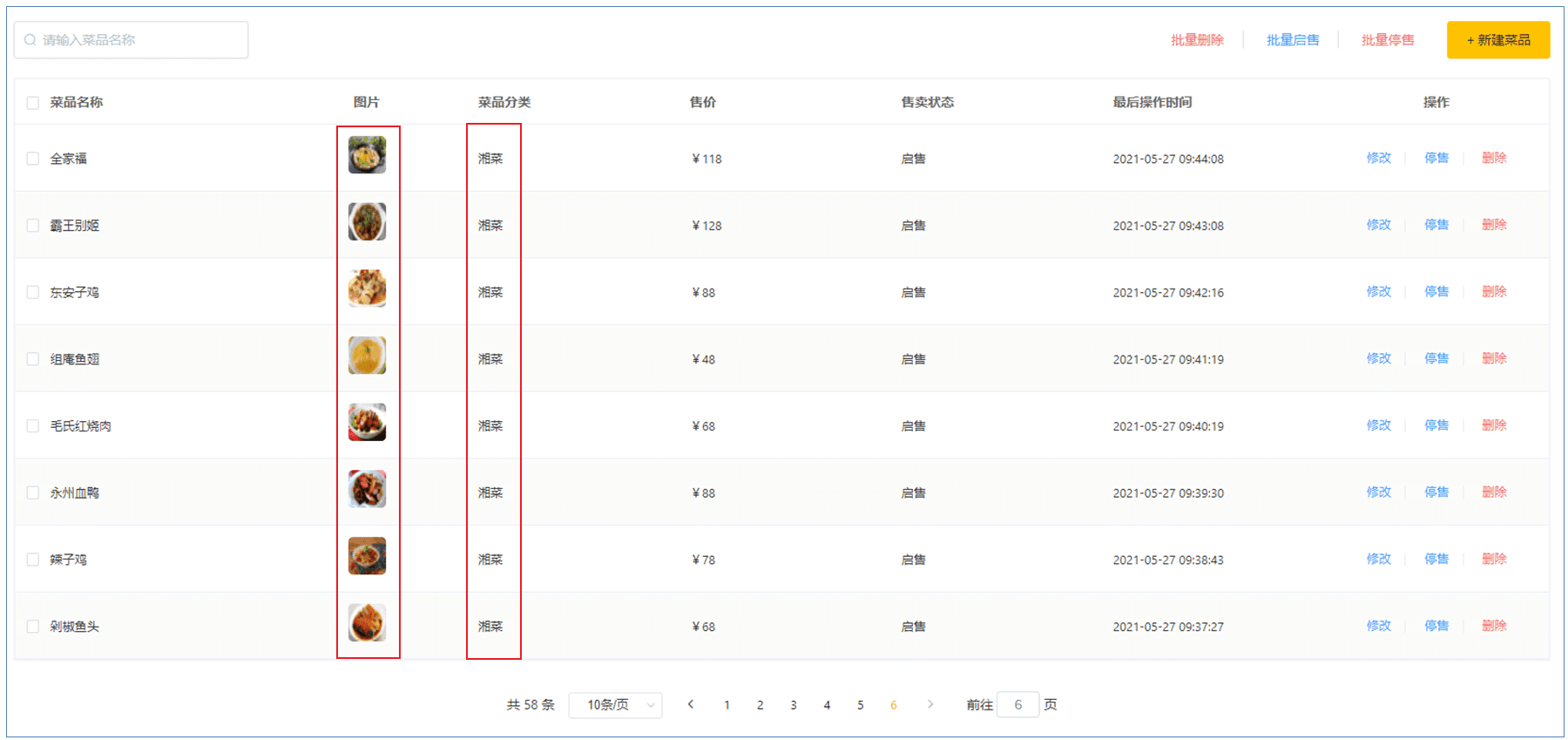Click the 新建菜品 button

[x=1497, y=40]
